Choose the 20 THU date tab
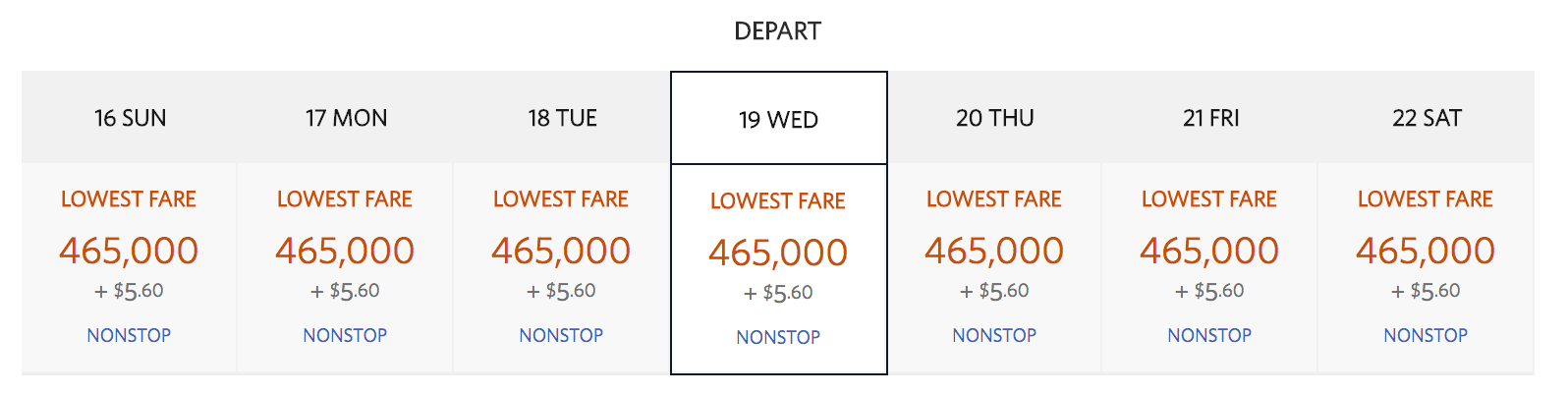 coord(994,118)
